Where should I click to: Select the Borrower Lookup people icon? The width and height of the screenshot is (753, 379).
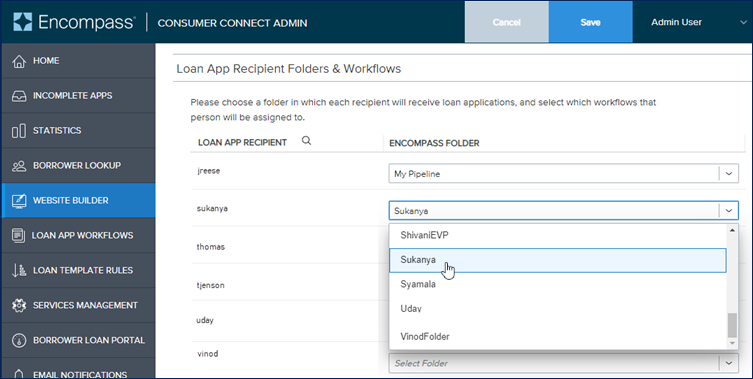[19, 166]
